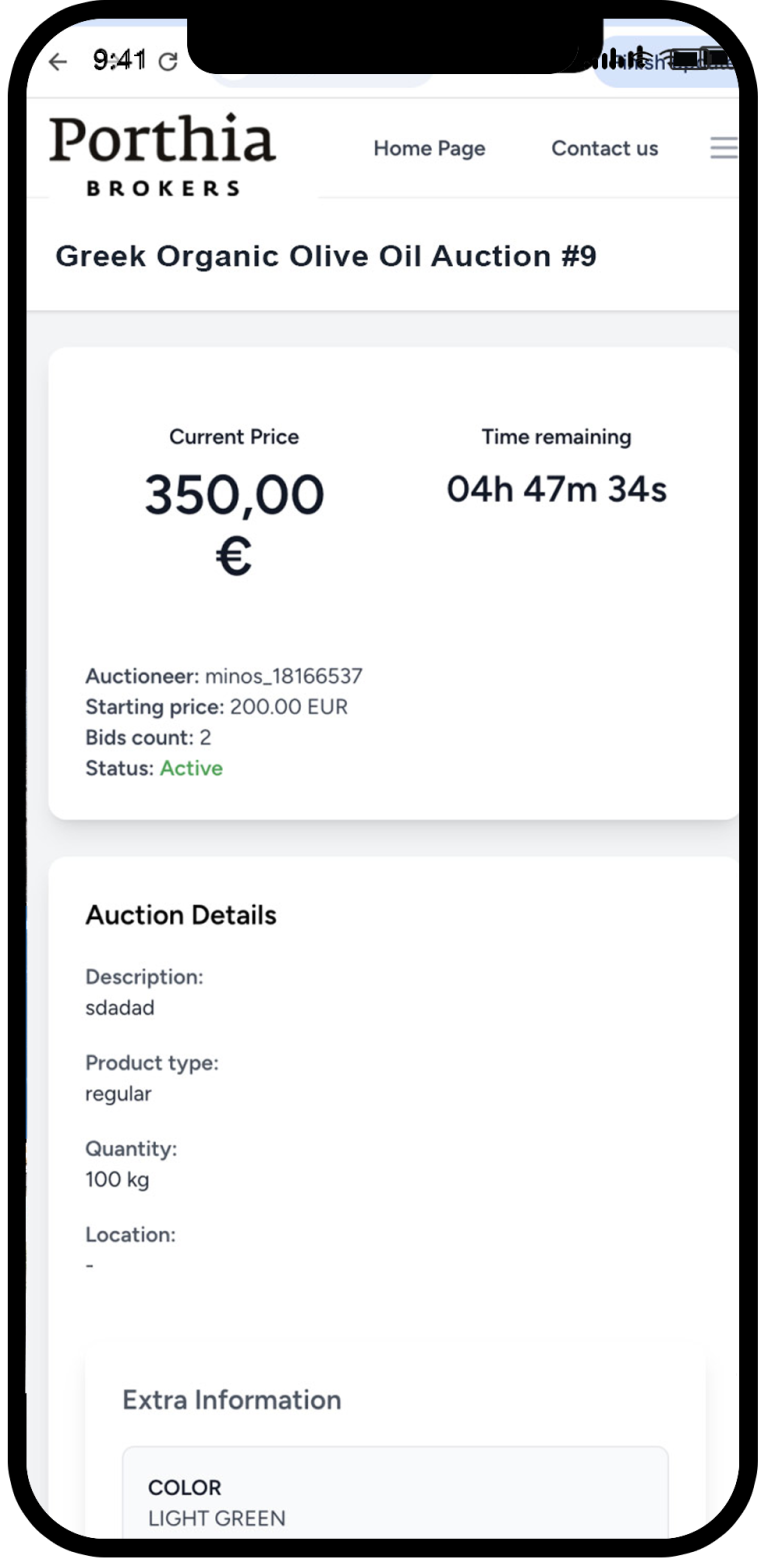Click the Starting price 200.00 EUR line
Viewport: 768px width, 1559px height.
pos(216,707)
